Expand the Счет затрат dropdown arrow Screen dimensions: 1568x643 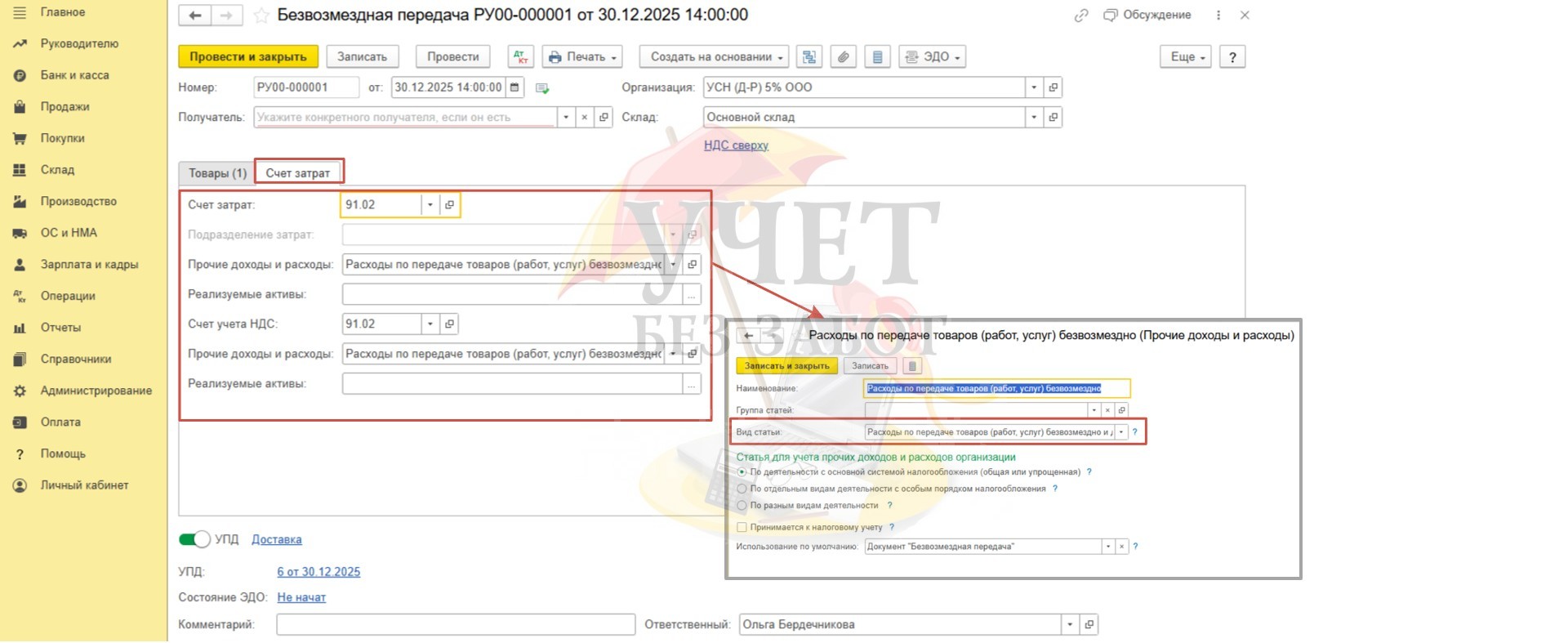(x=430, y=205)
